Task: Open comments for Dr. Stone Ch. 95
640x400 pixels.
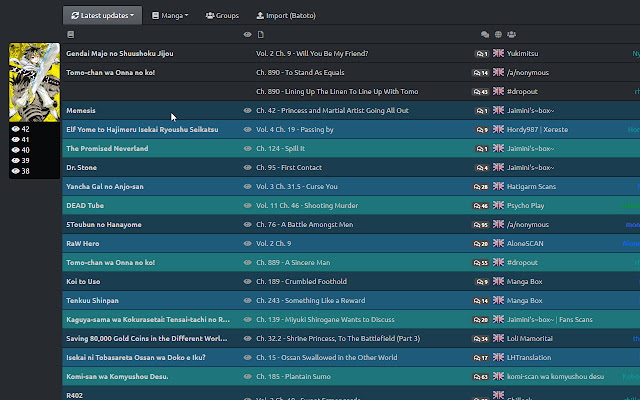Action: coord(482,167)
